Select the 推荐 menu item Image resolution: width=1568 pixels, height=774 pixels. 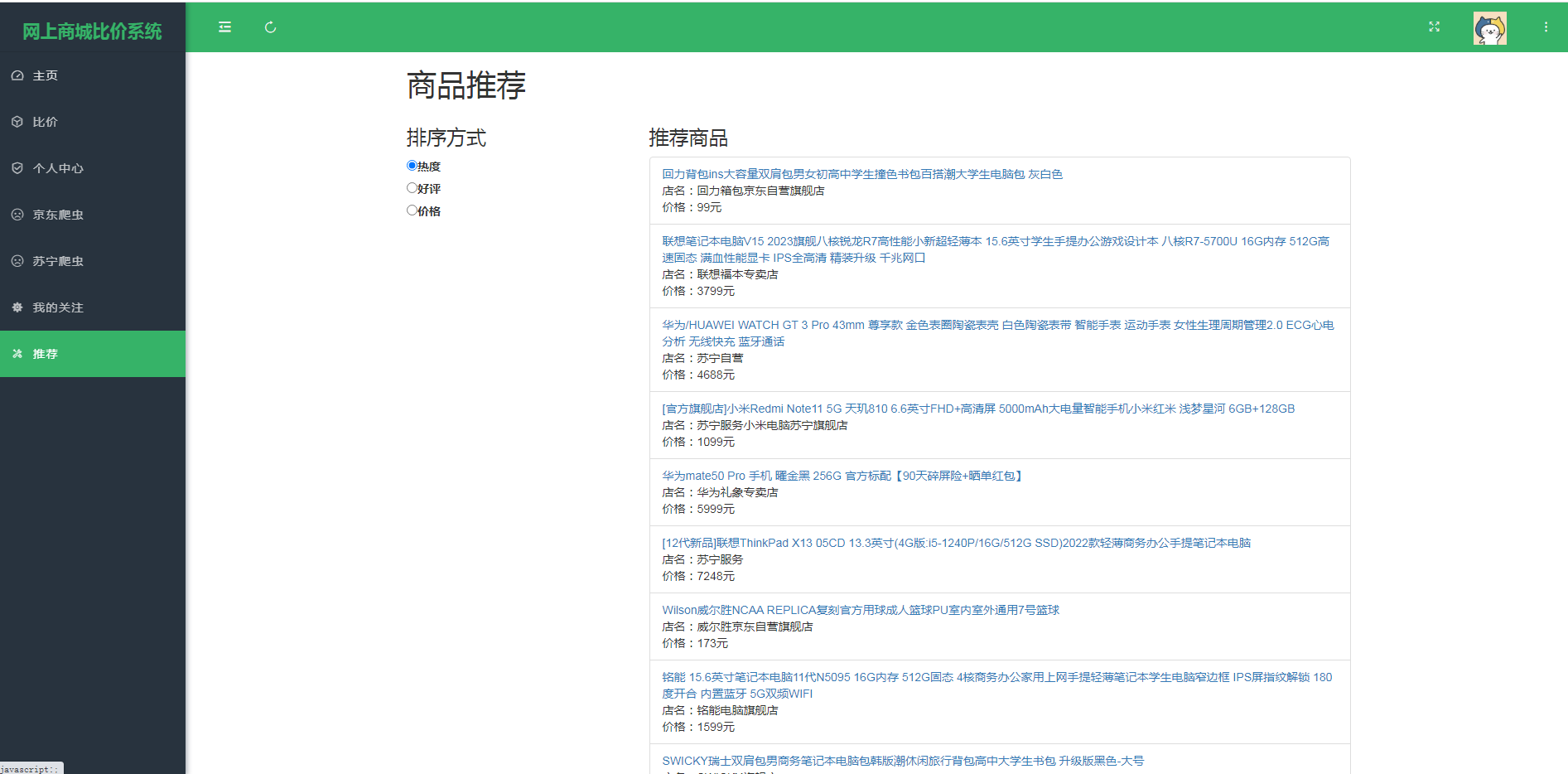tap(93, 354)
